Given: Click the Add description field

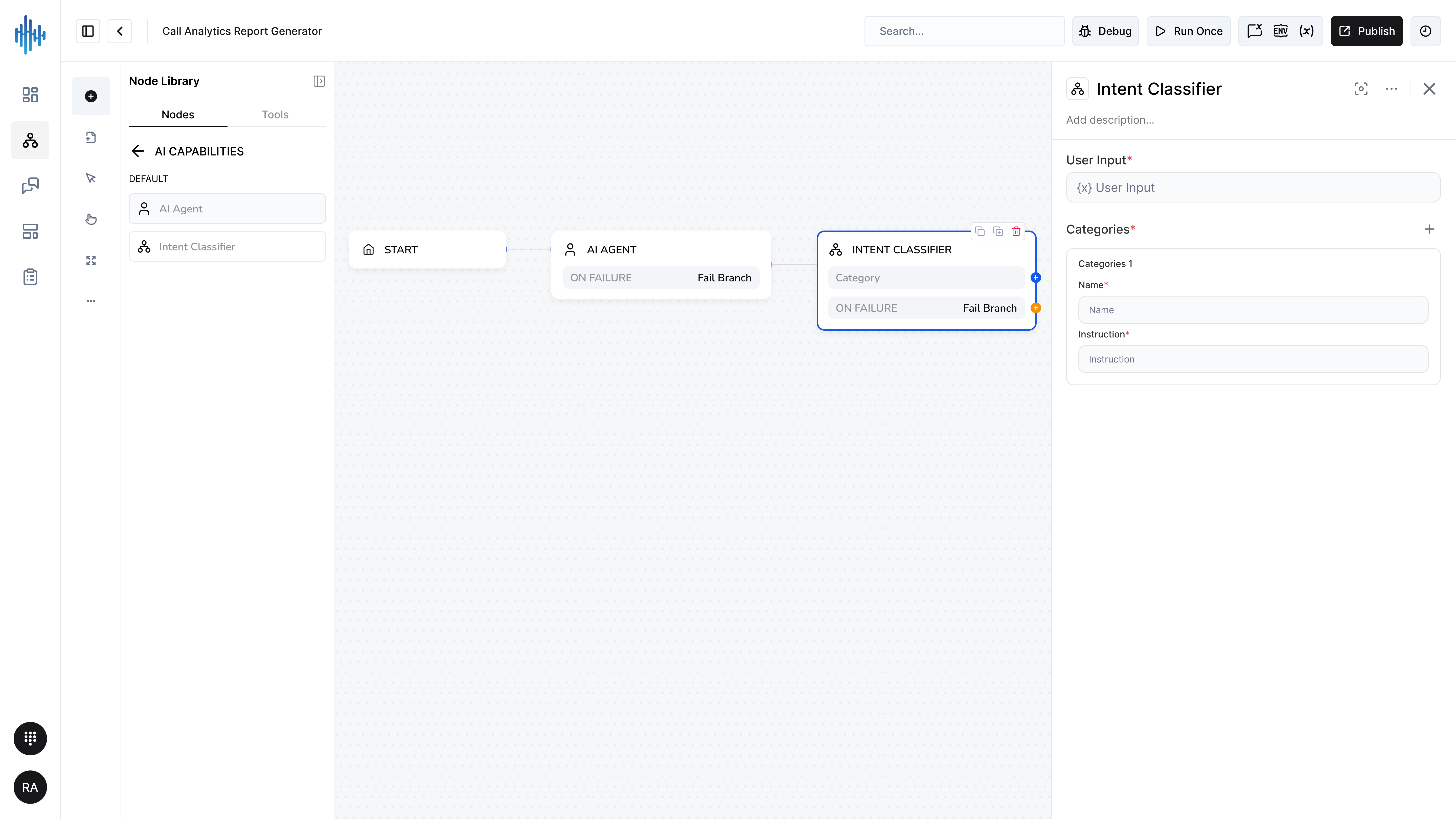Looking at the screenshot, I should pos(1110,120).
